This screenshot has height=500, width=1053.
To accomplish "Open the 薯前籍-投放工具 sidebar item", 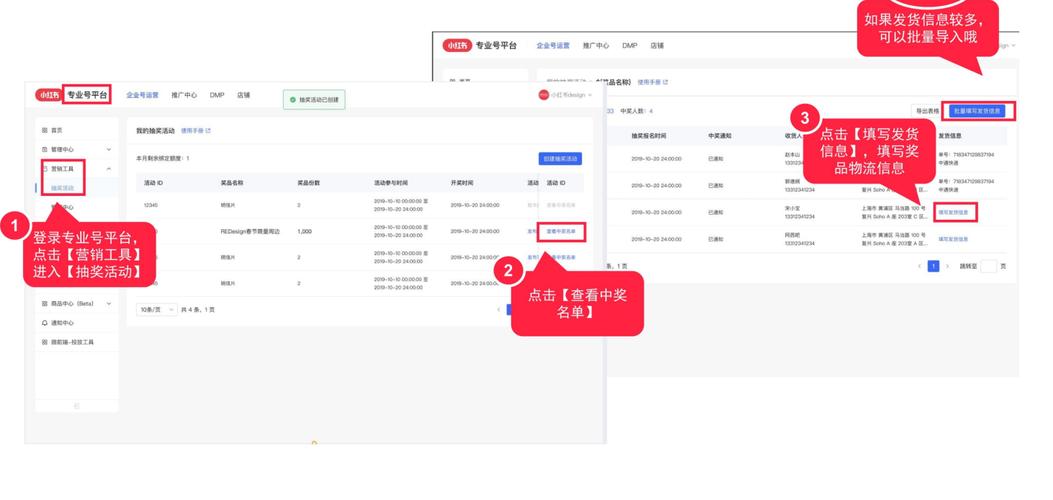I will click(x=71, y=342).
